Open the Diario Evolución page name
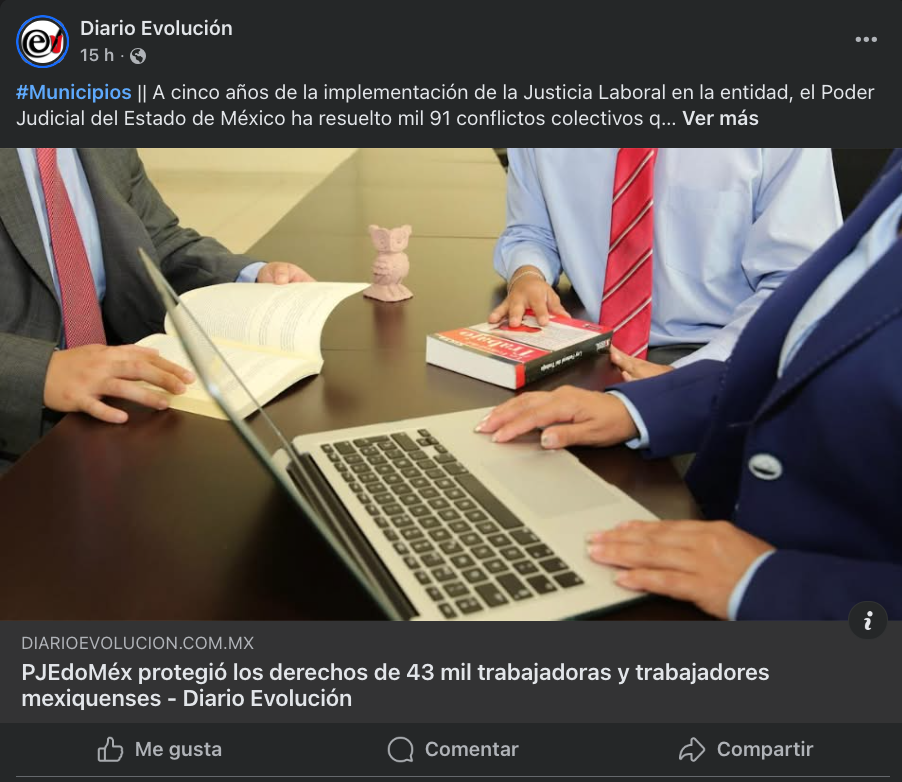Screen dimensions: 902x782 coord(156,28)
